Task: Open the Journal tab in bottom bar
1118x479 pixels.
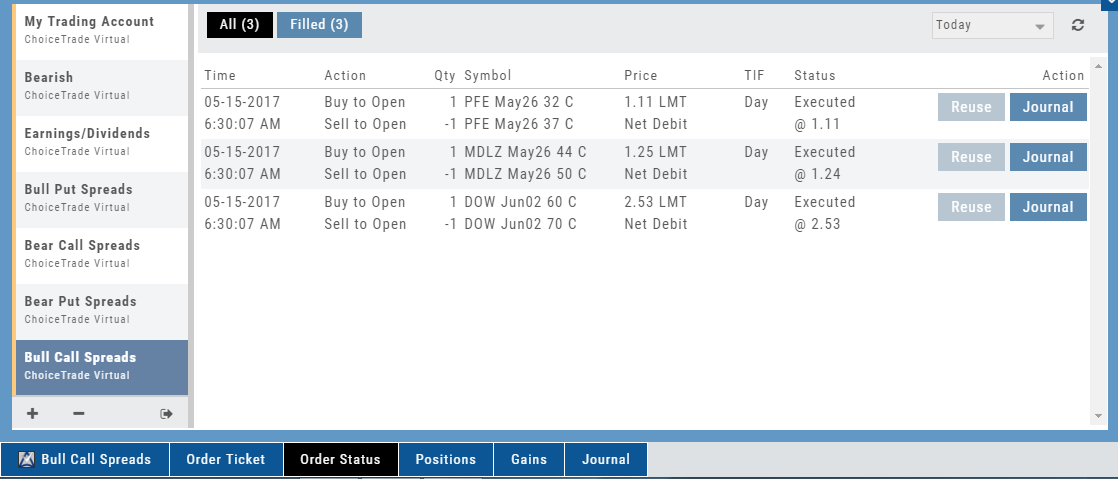Action: (606, 460)
